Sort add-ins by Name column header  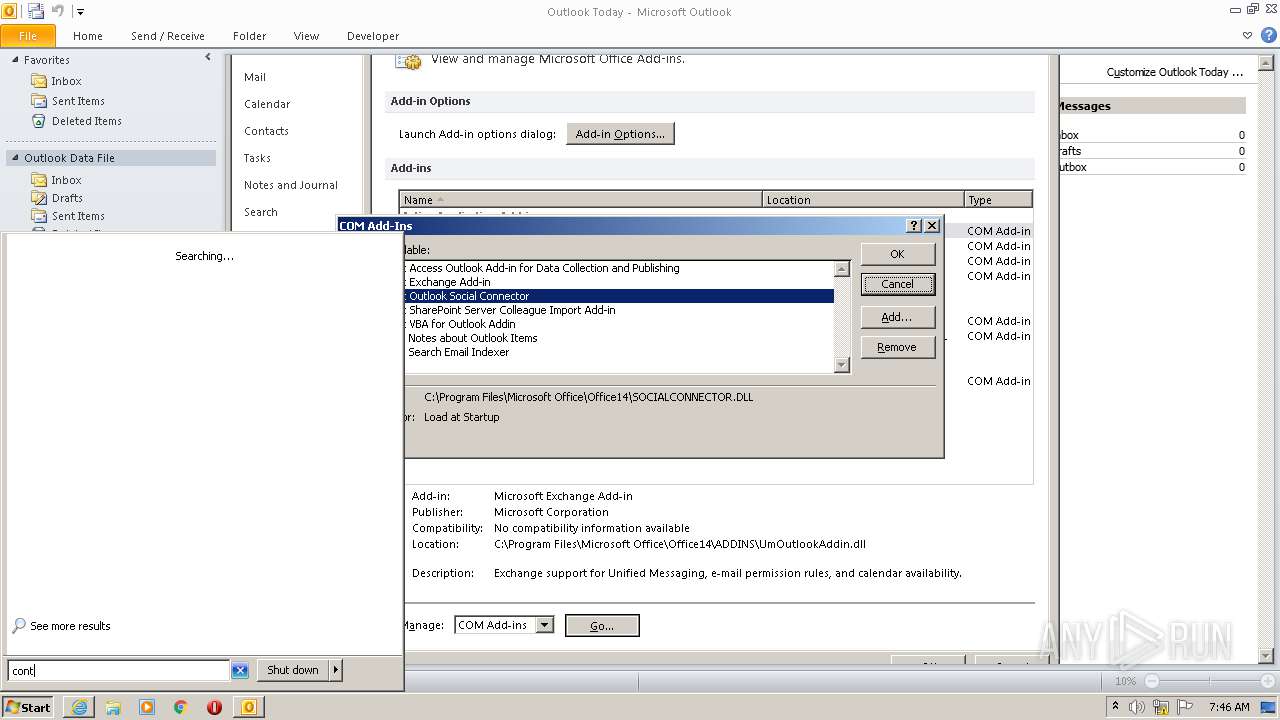pyautogui.click(x=581, y=200)
